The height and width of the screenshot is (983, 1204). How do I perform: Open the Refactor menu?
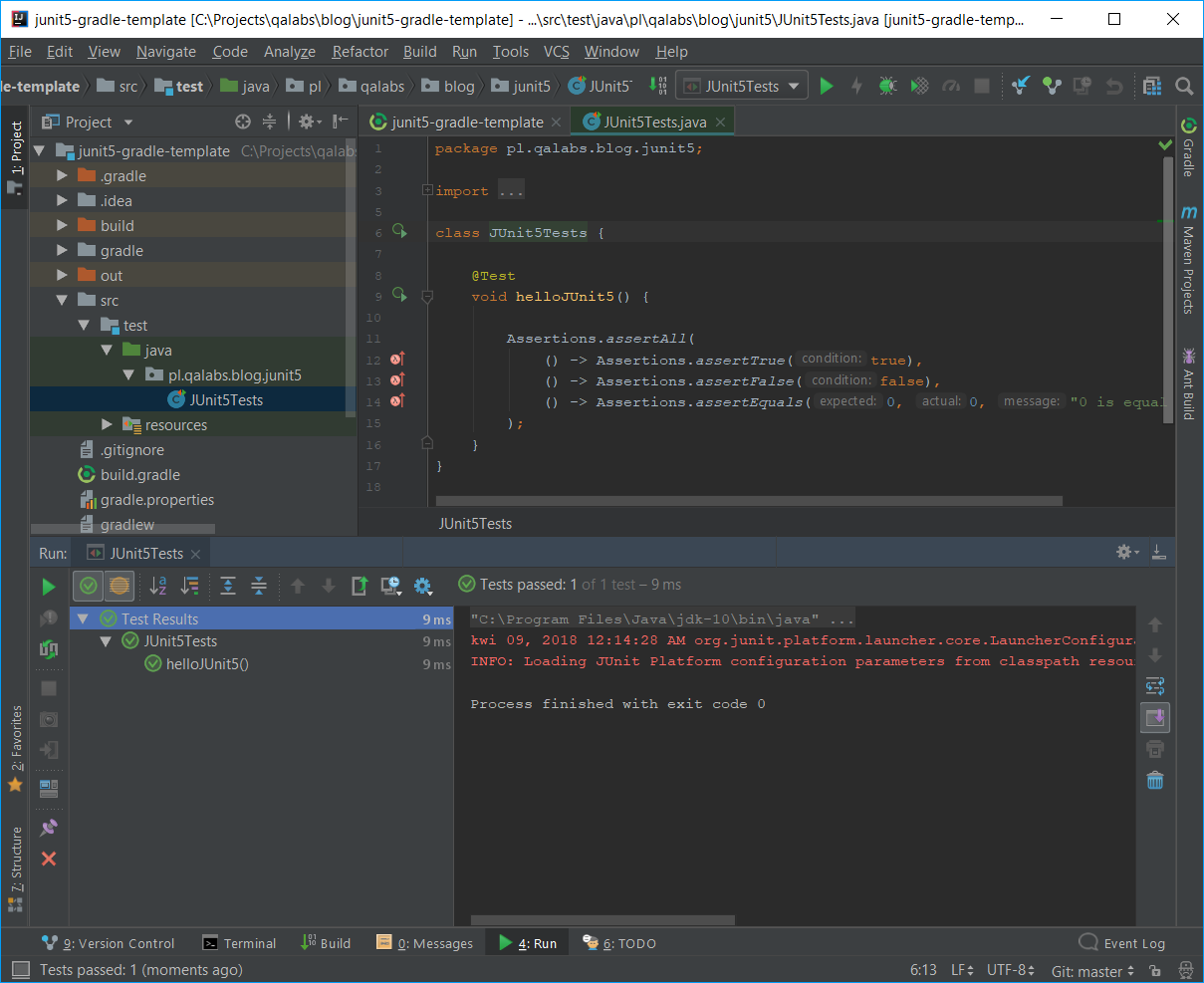pos(360,52)
